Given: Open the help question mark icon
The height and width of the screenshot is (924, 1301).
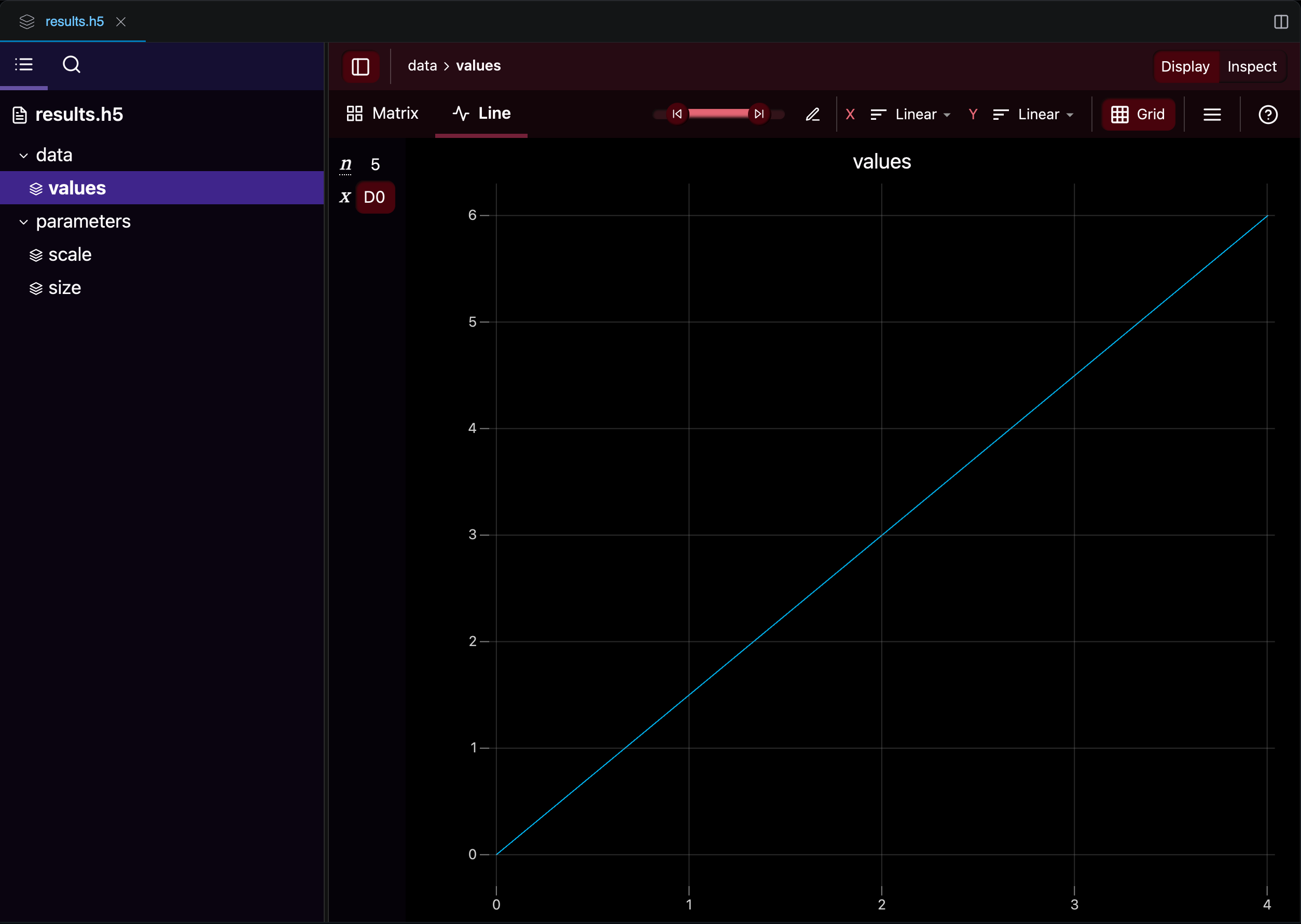Looking at the screenshot, I should point(1267,115).
